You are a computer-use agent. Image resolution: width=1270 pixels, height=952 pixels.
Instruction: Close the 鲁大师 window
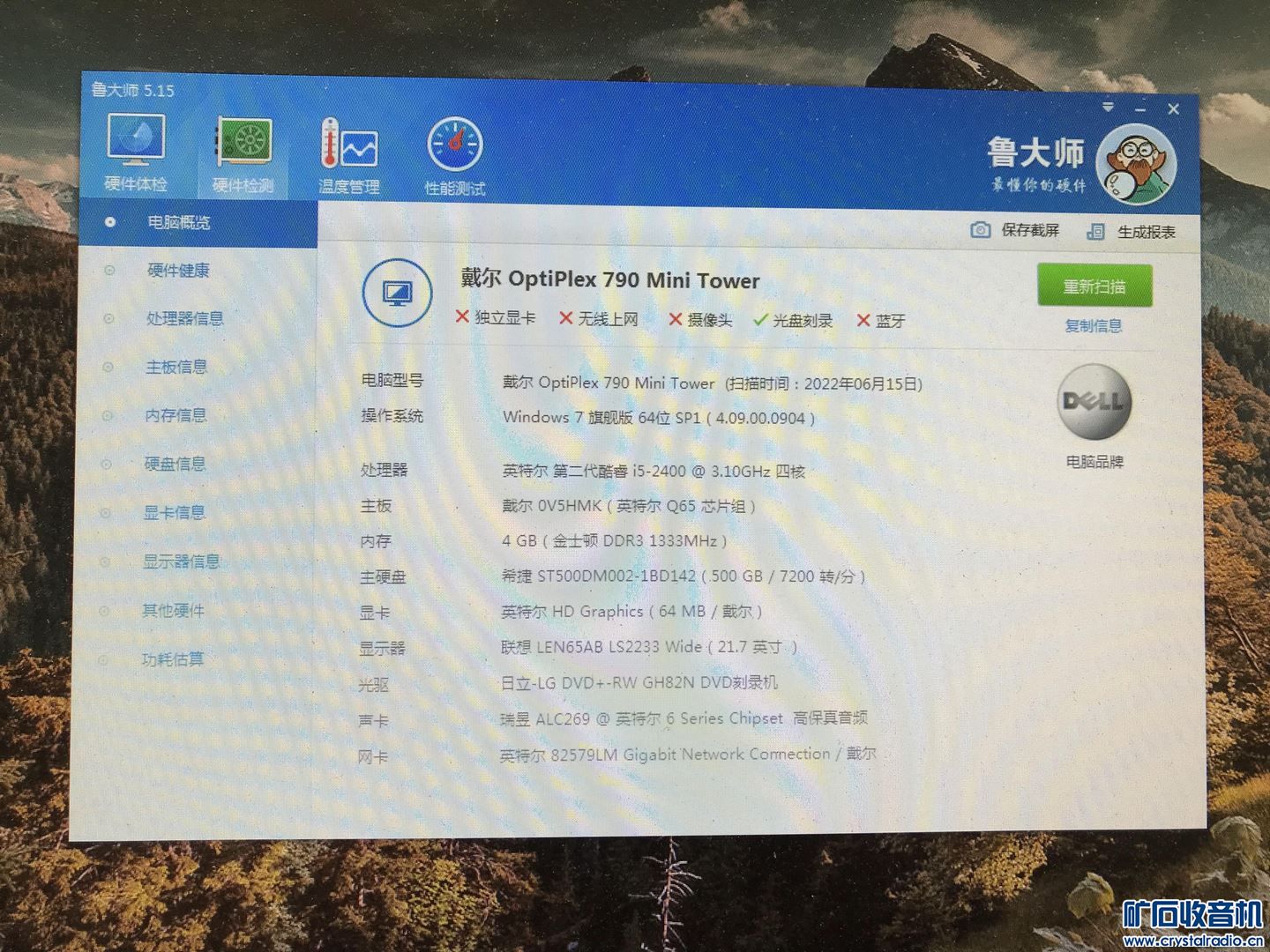tap(1173, 109)
